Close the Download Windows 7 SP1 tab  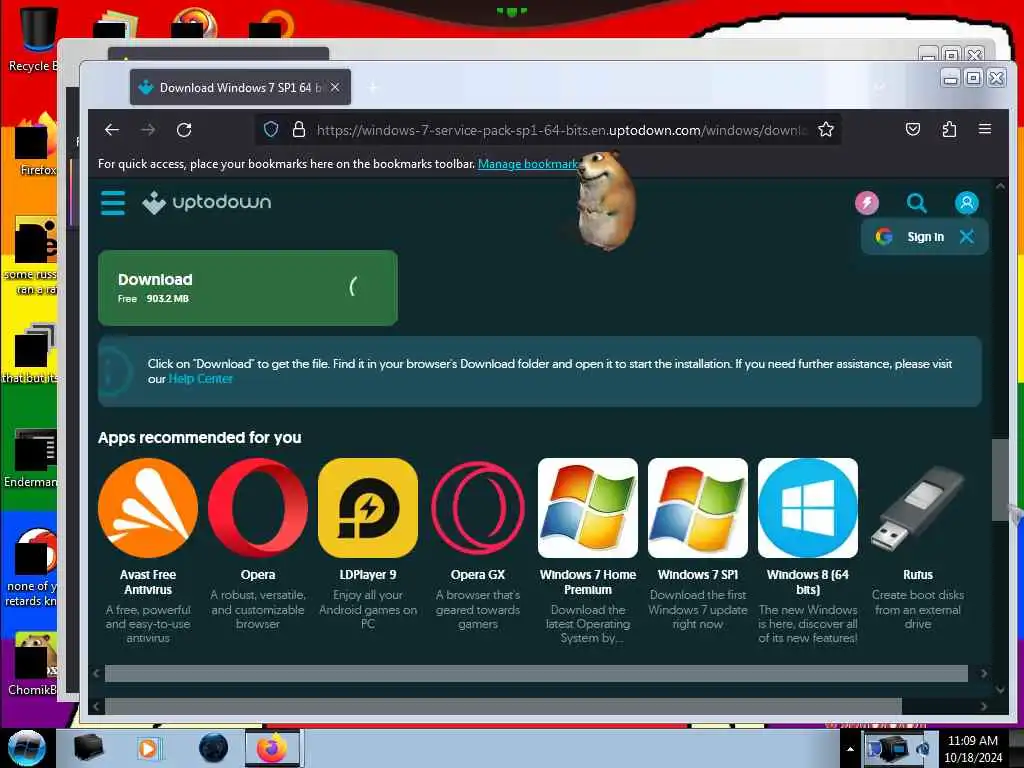coord(335,87)
